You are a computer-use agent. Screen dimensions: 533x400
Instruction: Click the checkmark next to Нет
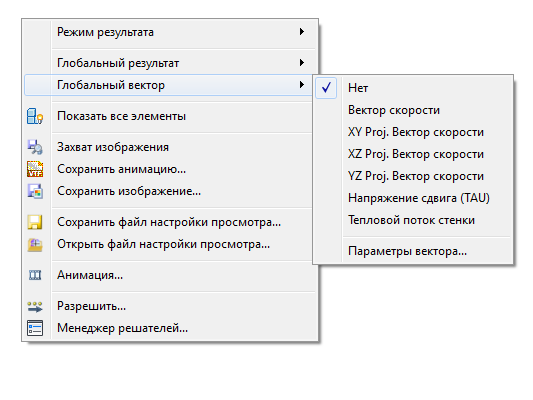tap(326, 88)
